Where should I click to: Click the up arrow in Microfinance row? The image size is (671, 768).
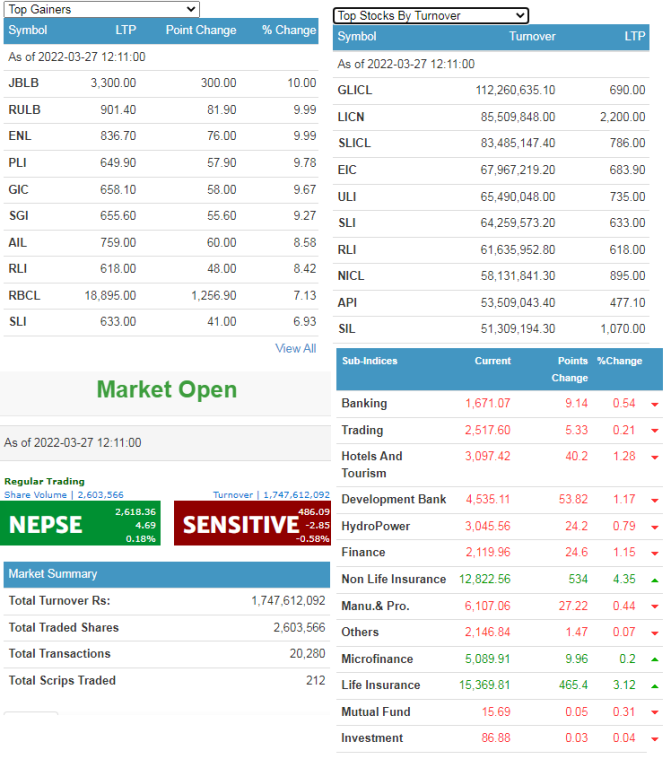coord(654,660)
